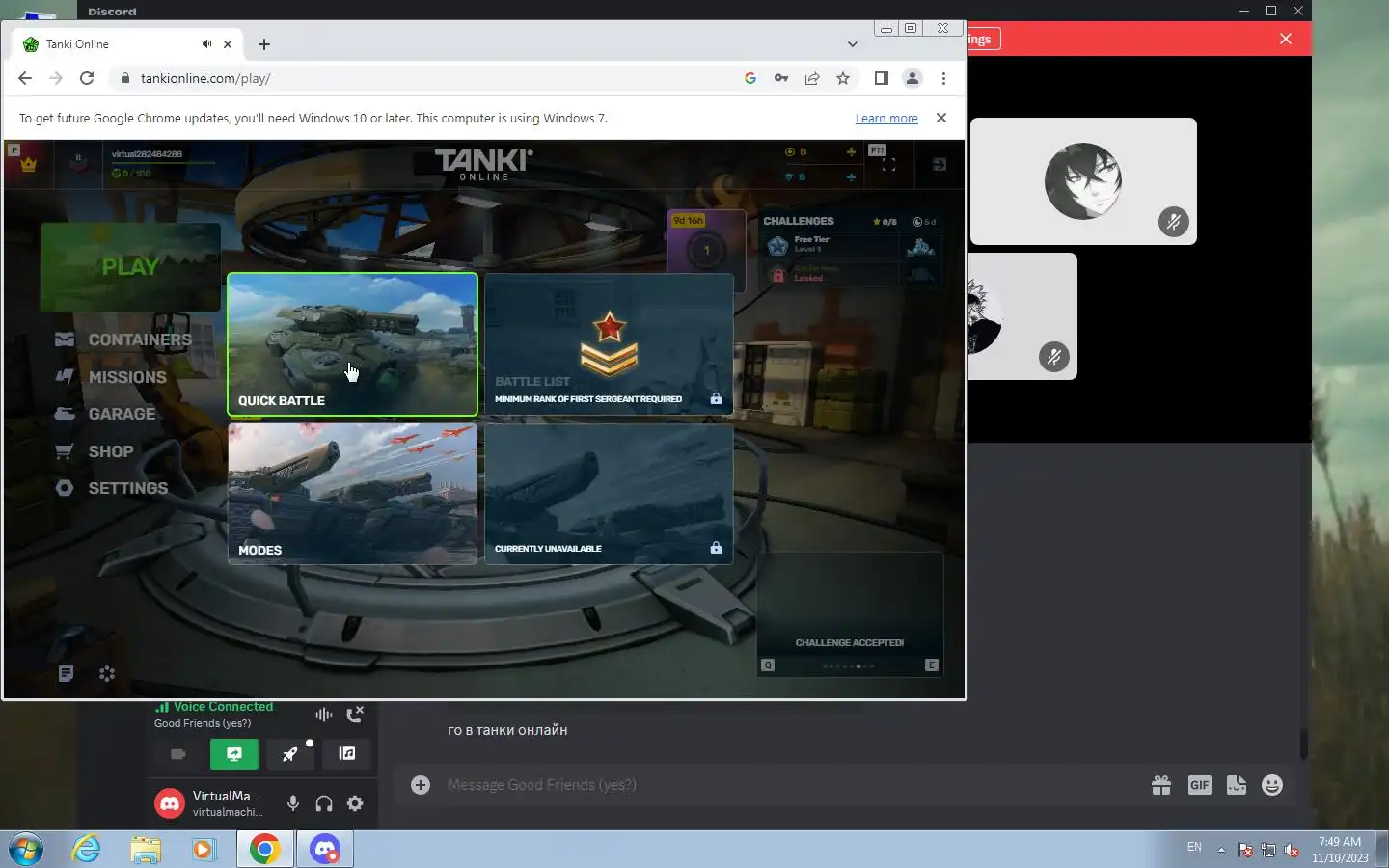Mute Discord microphone
The height and width of the screenshot is (868, 1389).
point(293,803)
